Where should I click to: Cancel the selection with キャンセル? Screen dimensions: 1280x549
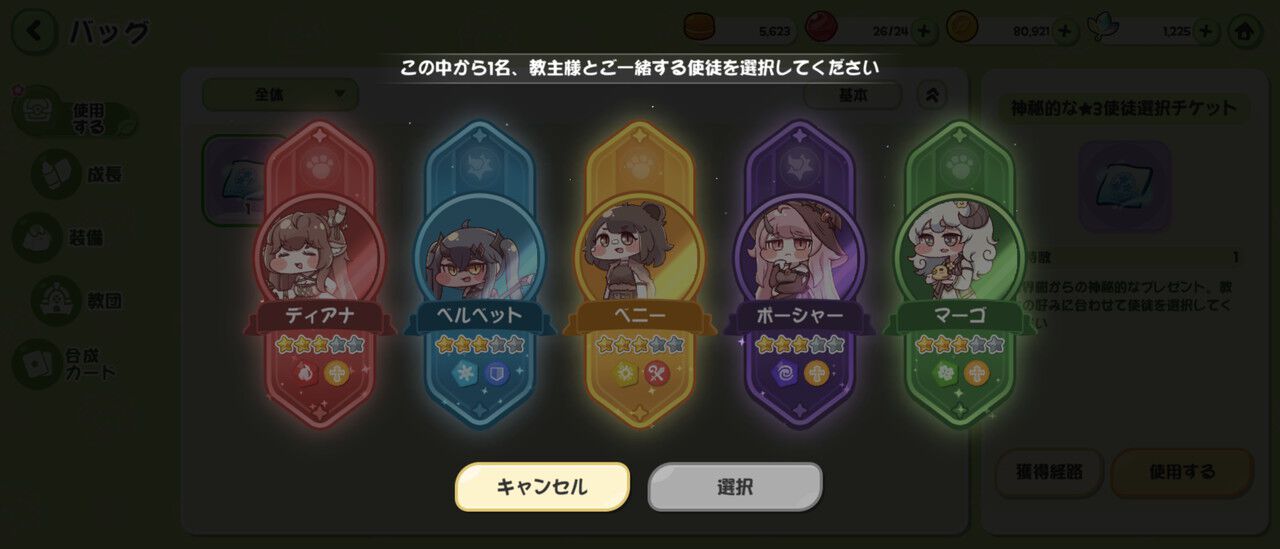[x=542, y=487]
